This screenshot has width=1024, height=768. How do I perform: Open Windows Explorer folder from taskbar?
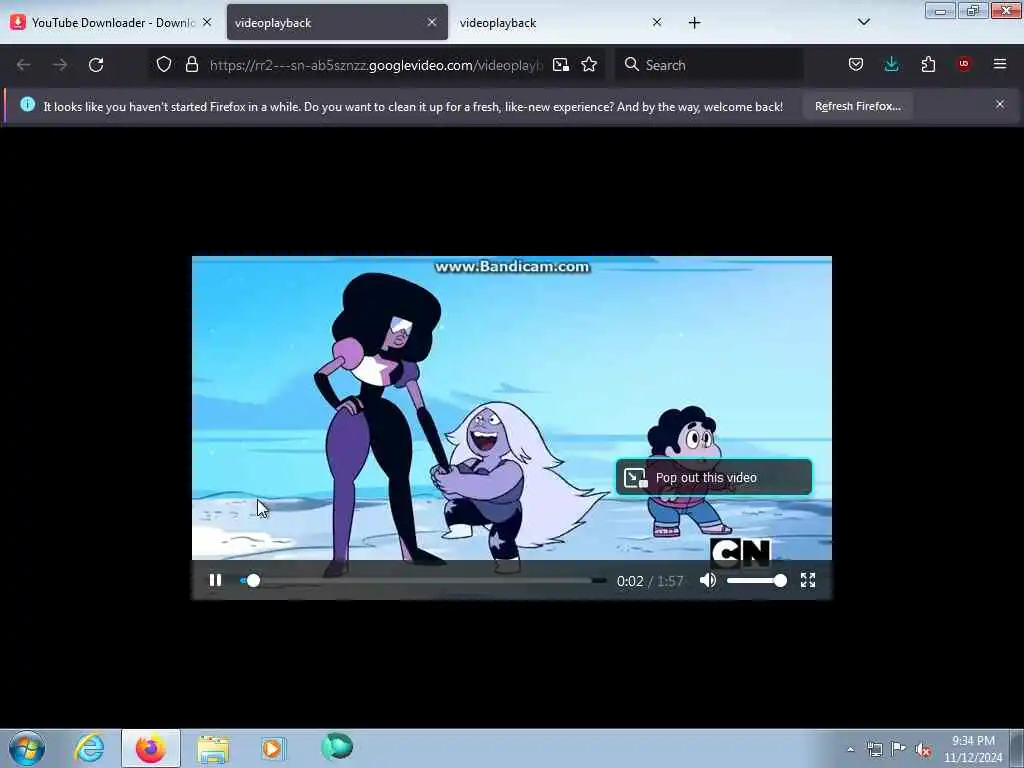click(213, 748)
